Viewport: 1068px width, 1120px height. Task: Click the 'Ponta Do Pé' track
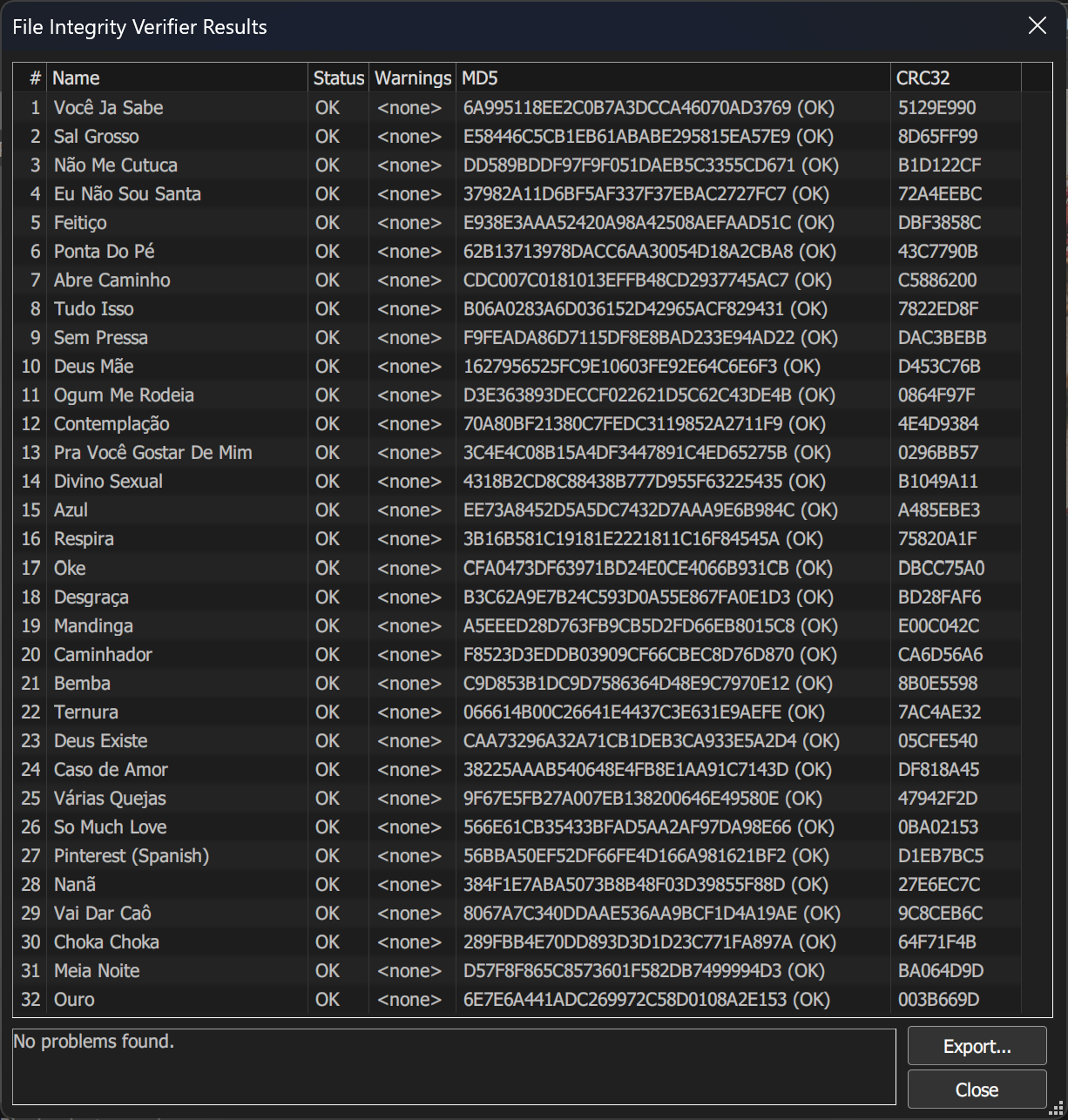105,251
